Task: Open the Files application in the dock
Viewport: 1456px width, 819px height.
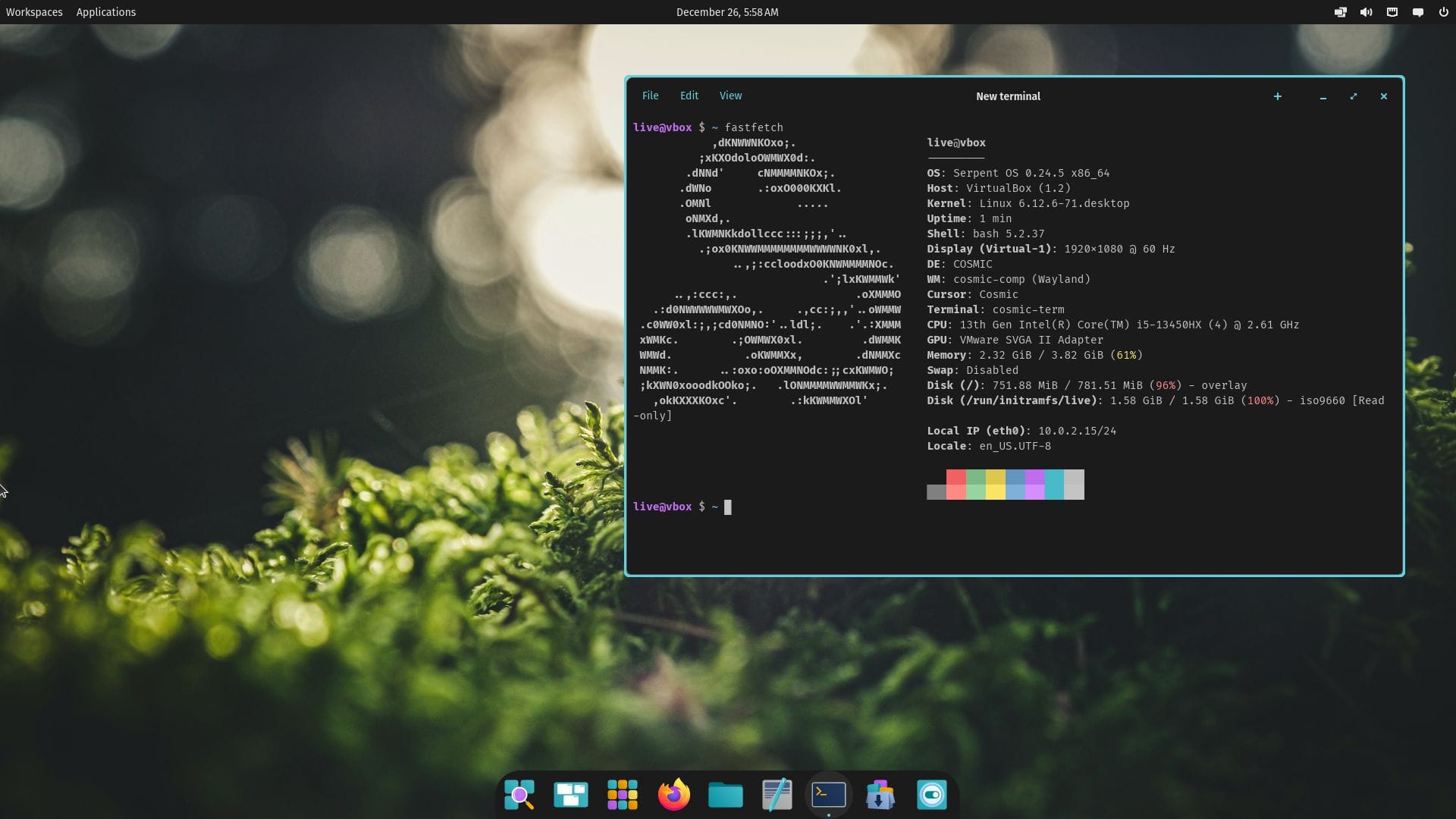Action: [x=726, y=795]
